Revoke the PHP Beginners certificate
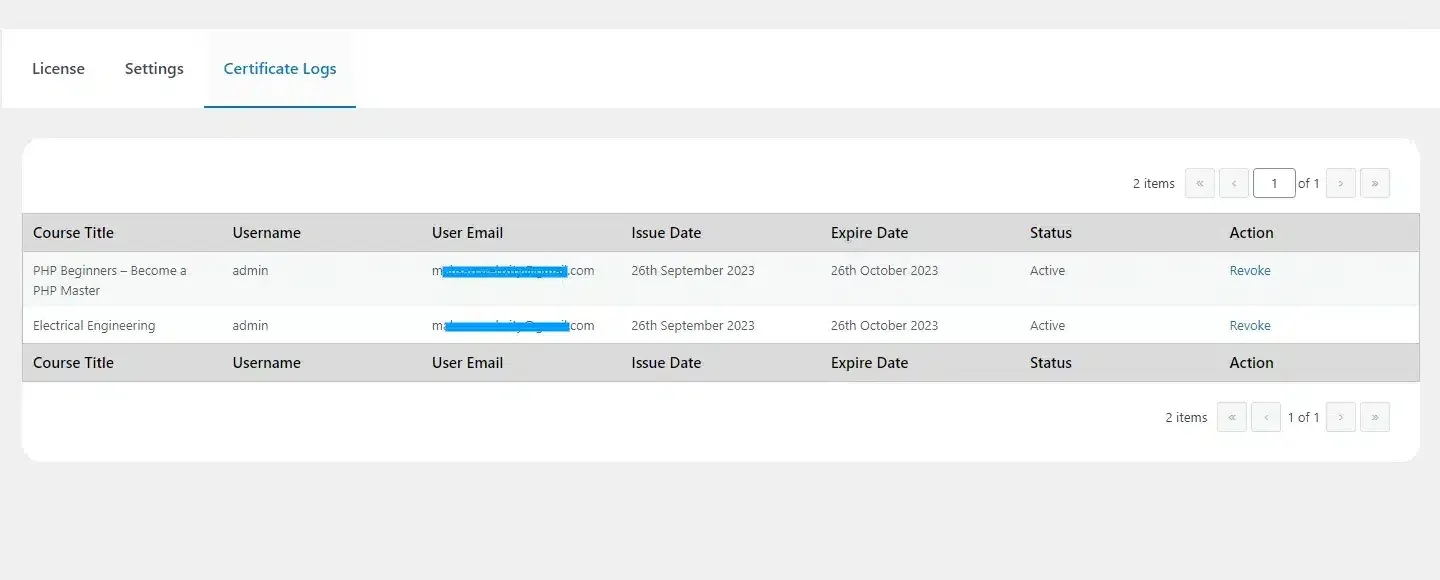This screenshot has height=580, width=1440. 1250,270
